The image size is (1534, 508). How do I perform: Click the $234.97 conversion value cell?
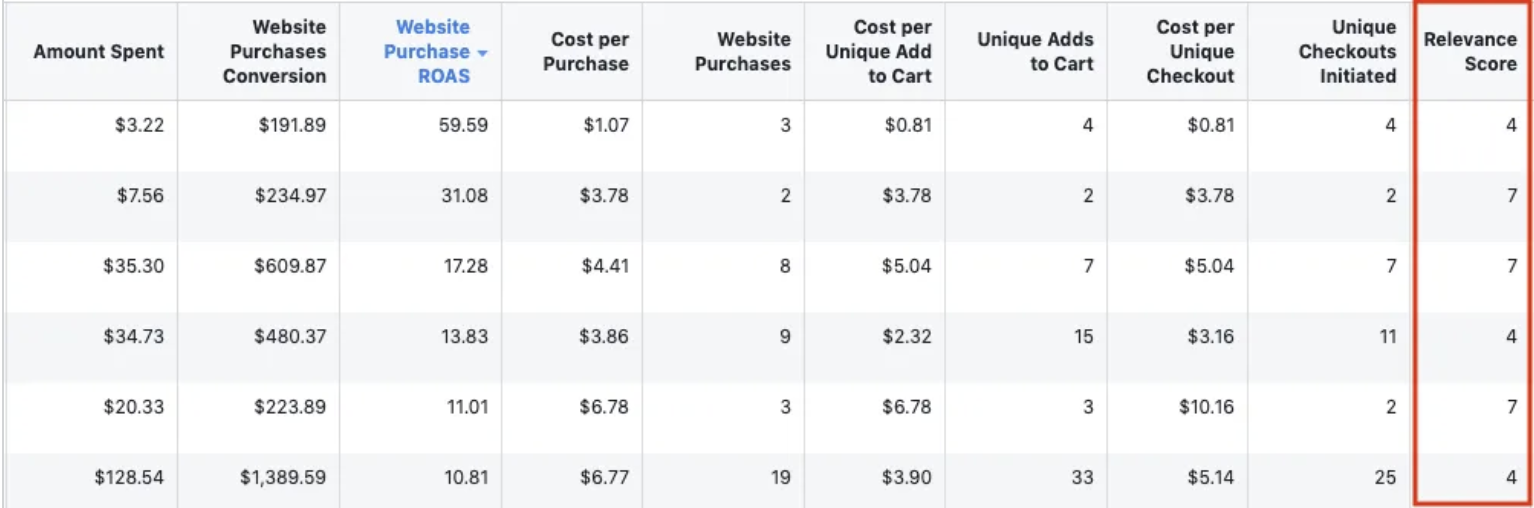click(x=290, y=196)
